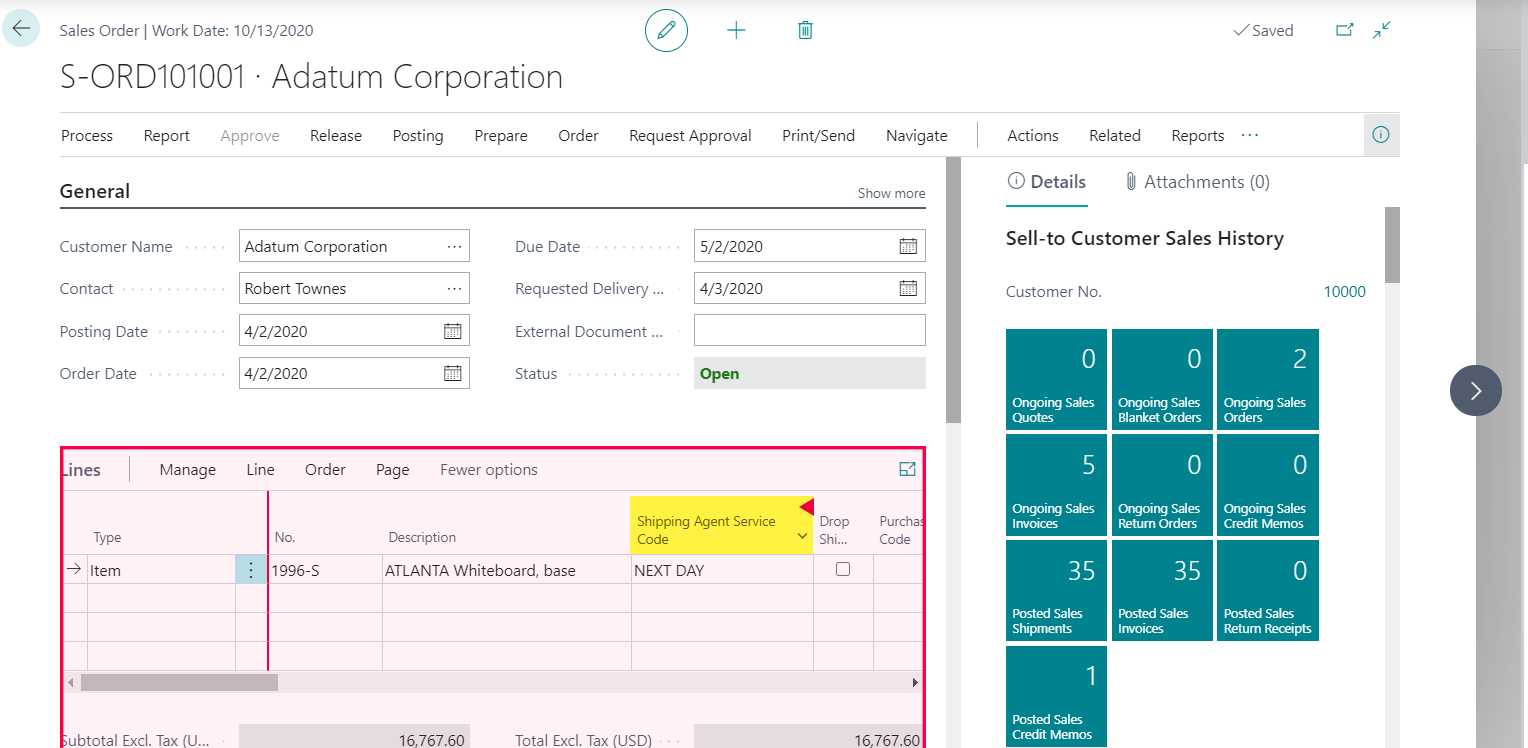Open the Ongoing Sales Orders tile

(x=1268, y=379)
